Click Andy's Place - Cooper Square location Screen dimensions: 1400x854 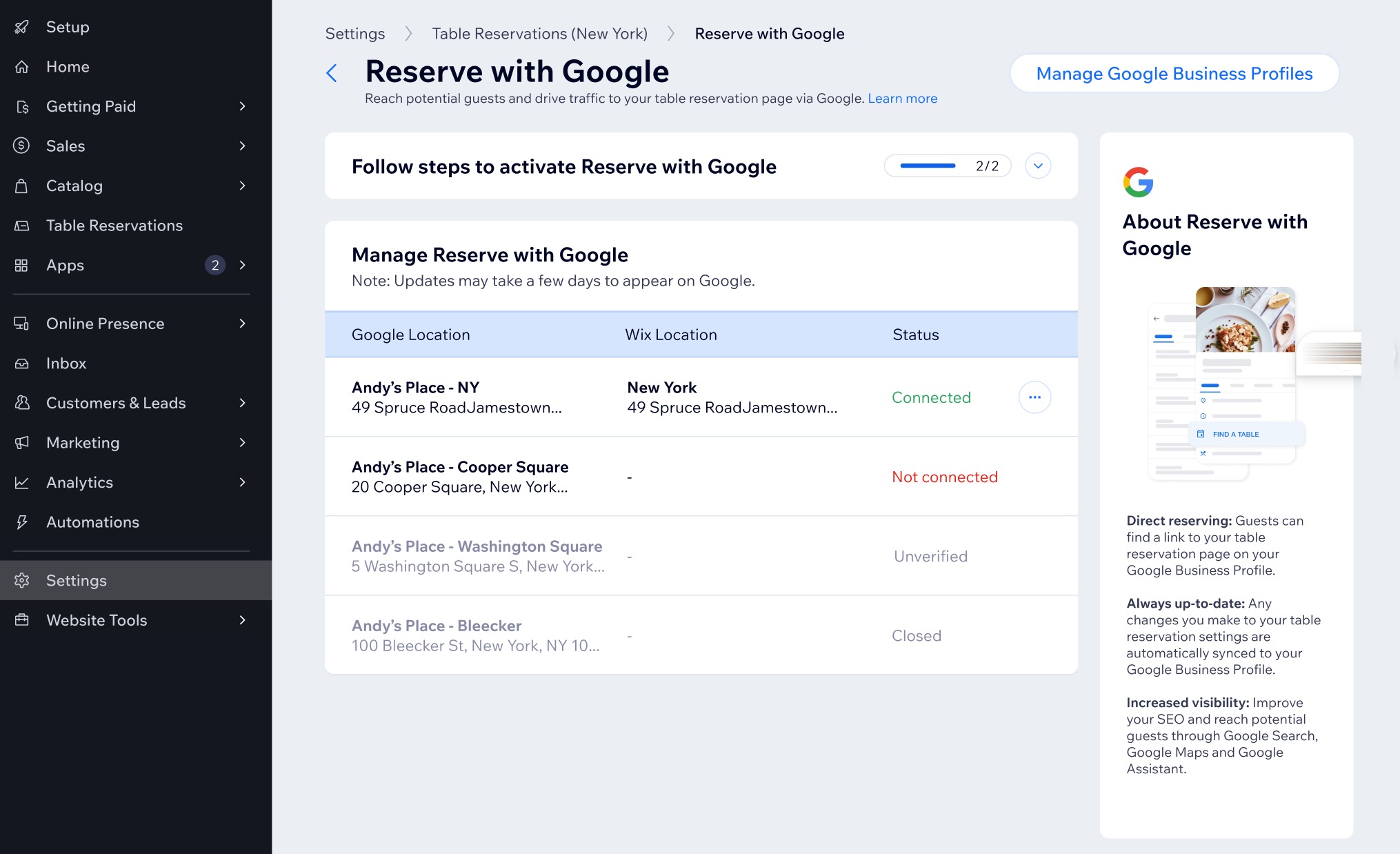click(460, 477)
